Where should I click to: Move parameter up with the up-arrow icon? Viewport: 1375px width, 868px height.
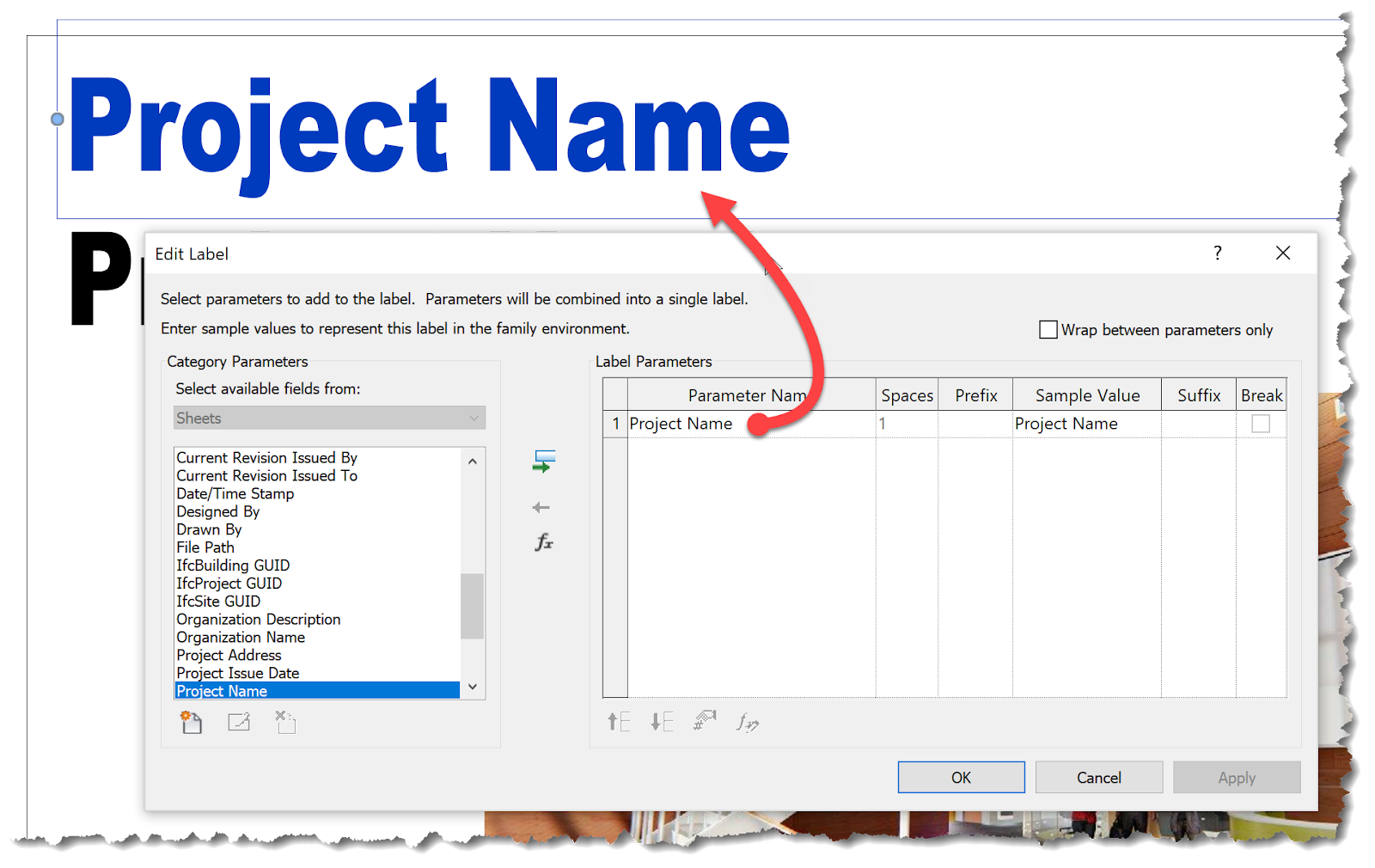[617, 722]
